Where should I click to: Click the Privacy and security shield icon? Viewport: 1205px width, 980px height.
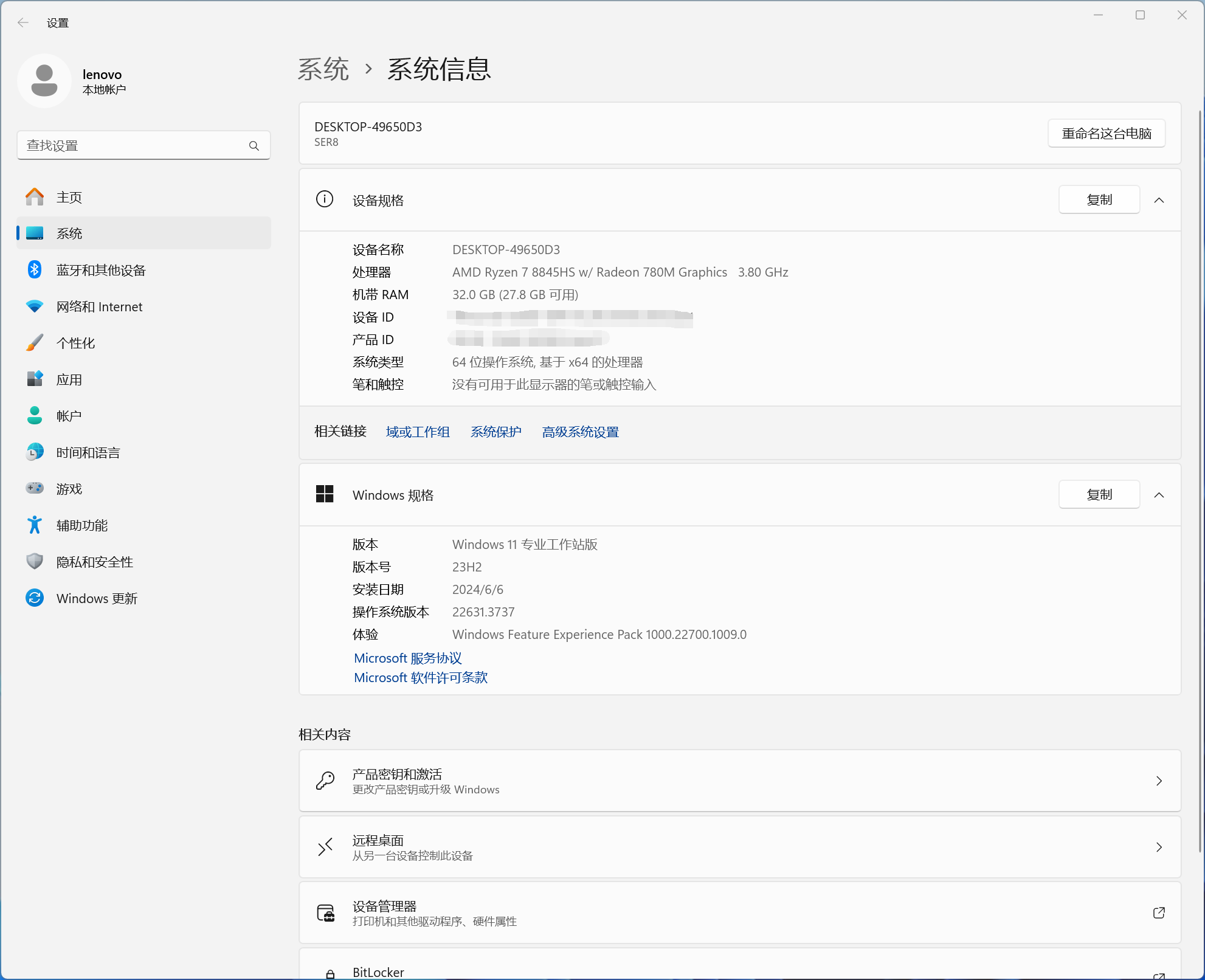pos(35,562)
